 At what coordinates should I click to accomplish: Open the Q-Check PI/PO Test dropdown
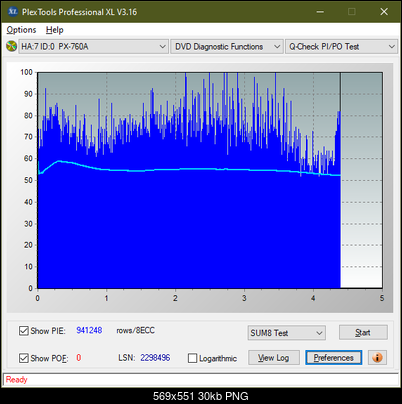341,47
